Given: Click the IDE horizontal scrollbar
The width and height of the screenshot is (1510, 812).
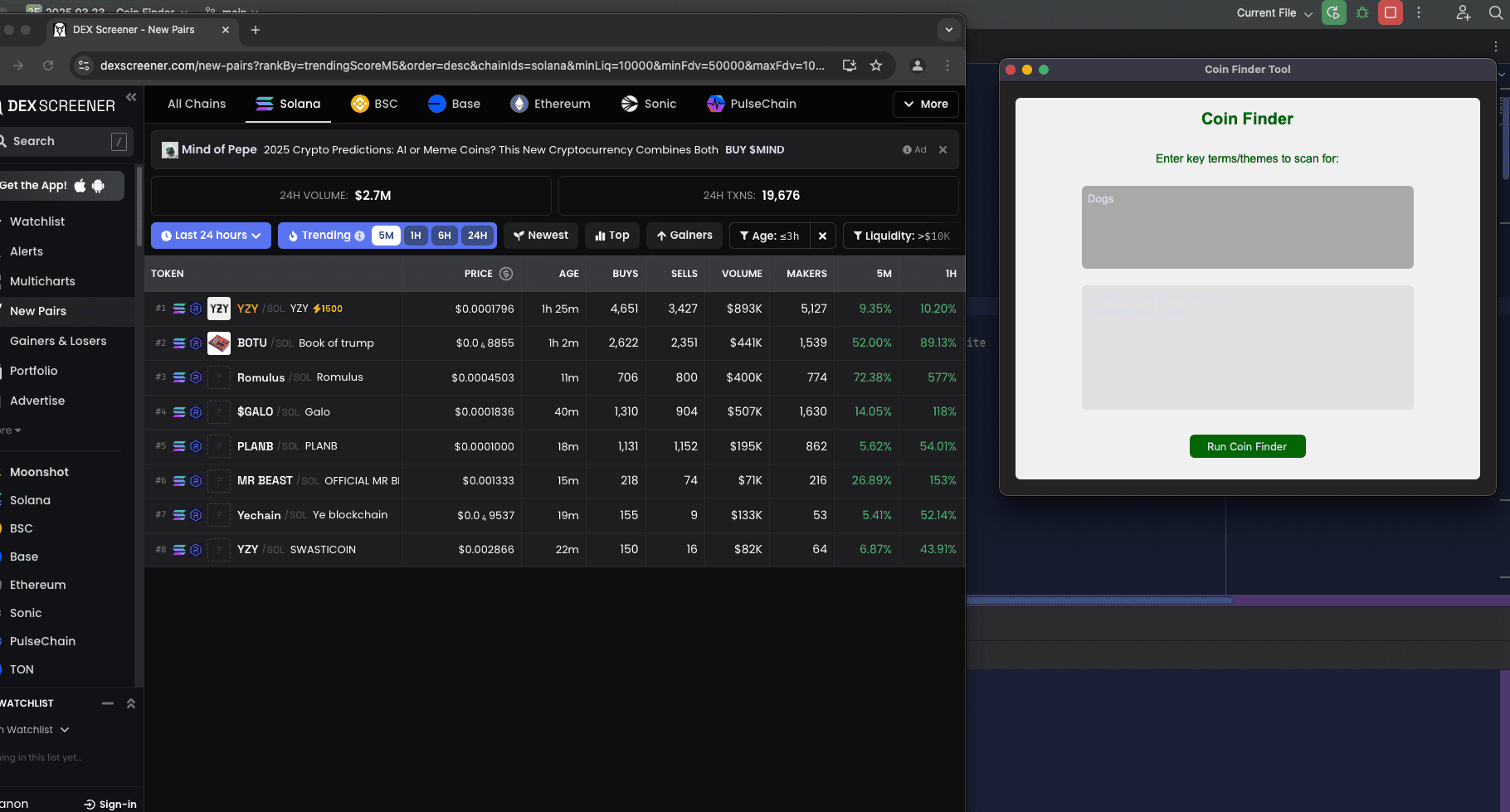Looking at the screenshot, I should pyautogui.click(x=1099, y=600).
